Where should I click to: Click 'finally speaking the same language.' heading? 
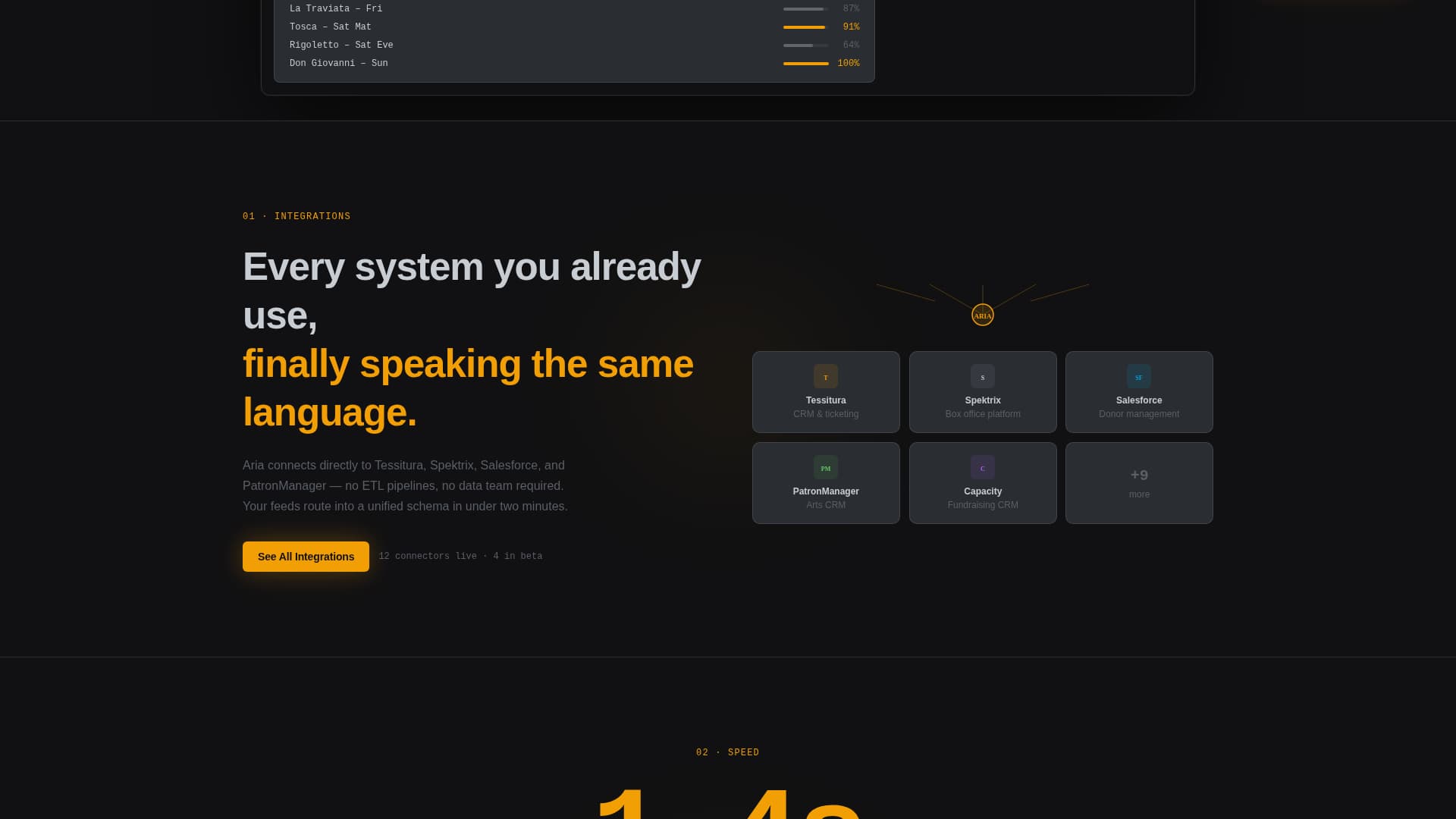tap(468, 388)
